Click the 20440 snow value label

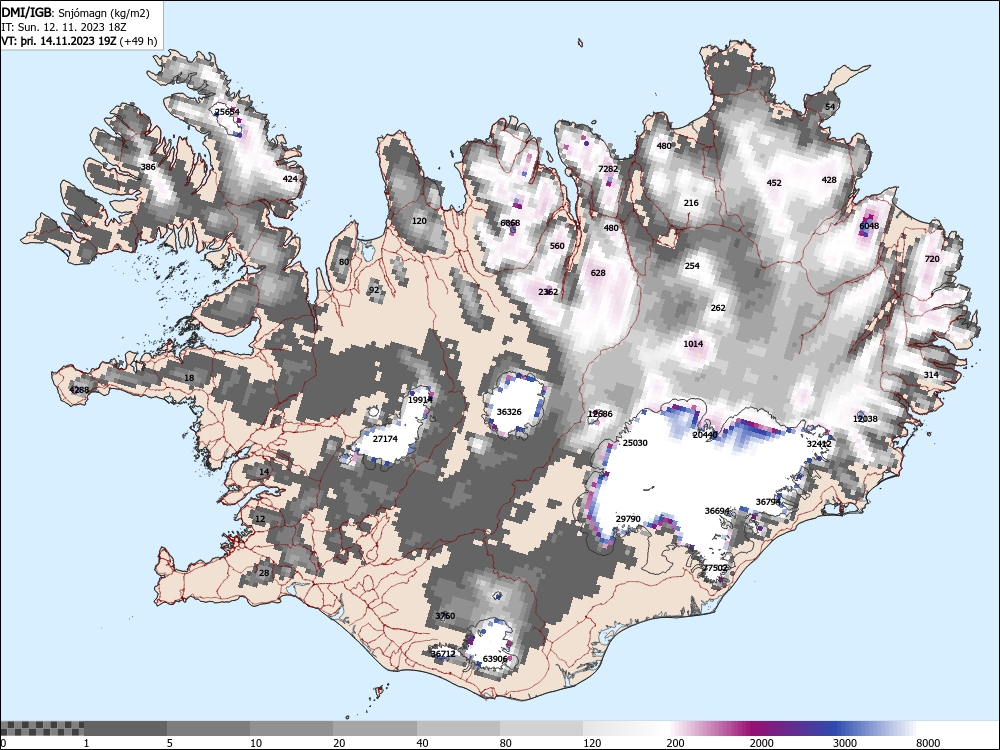click(705, 435)
